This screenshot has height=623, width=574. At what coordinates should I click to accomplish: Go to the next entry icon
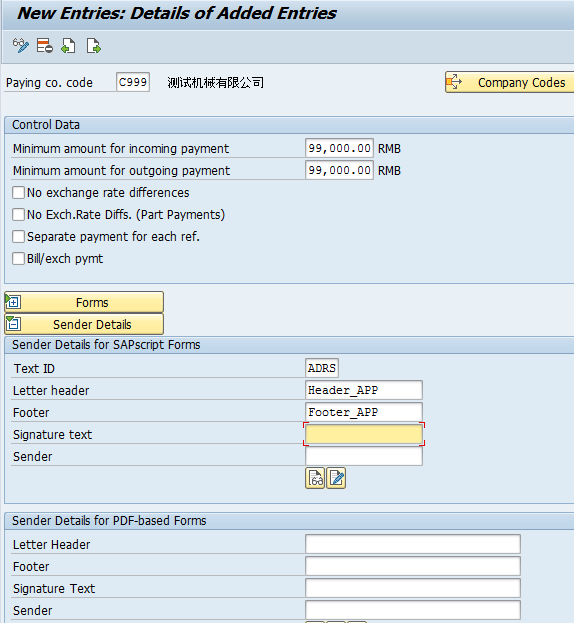94,46
